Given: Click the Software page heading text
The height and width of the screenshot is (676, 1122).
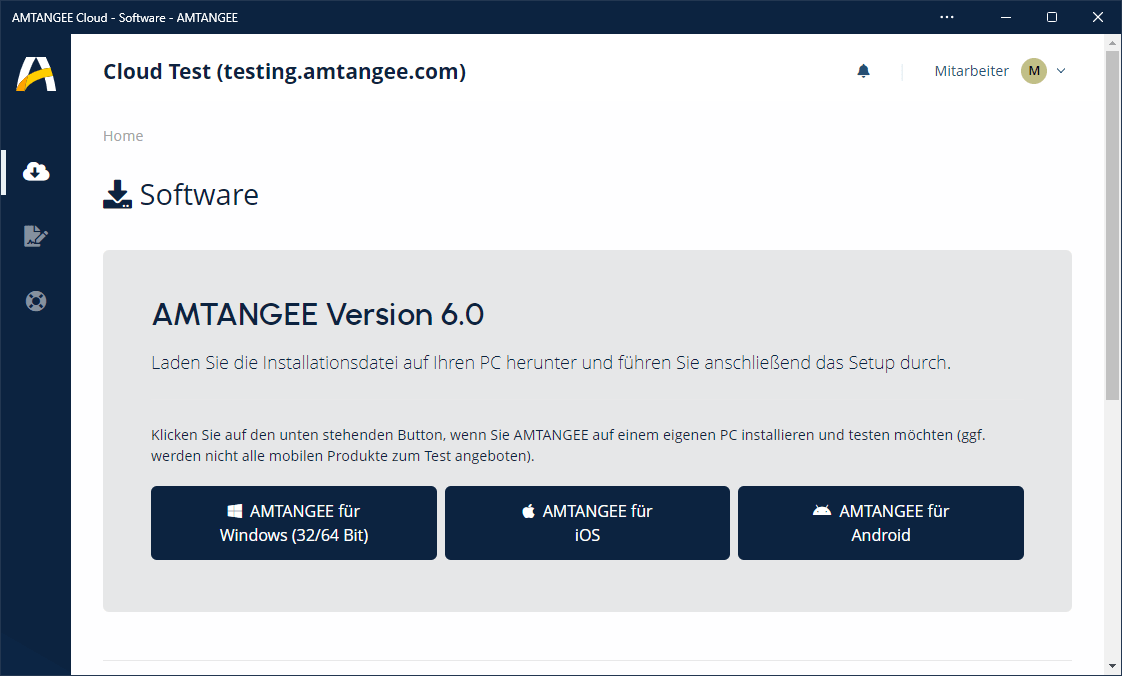Looking at the screenshot, I should point(199,195).
